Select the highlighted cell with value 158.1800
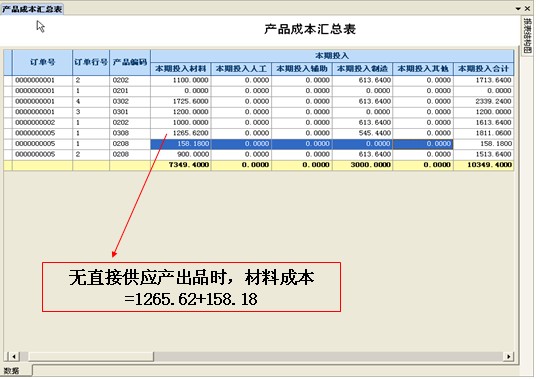The width and height of the screenshot is (536, 379). pos(181,144)
